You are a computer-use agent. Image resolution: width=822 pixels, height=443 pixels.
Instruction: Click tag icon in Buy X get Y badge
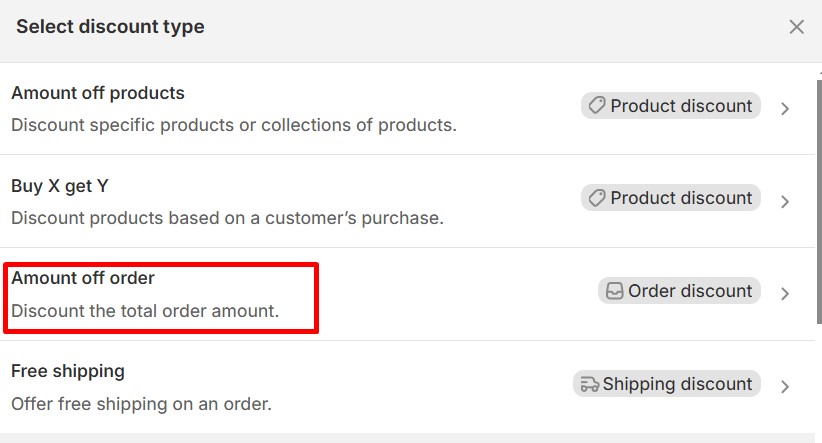(597, 198)
